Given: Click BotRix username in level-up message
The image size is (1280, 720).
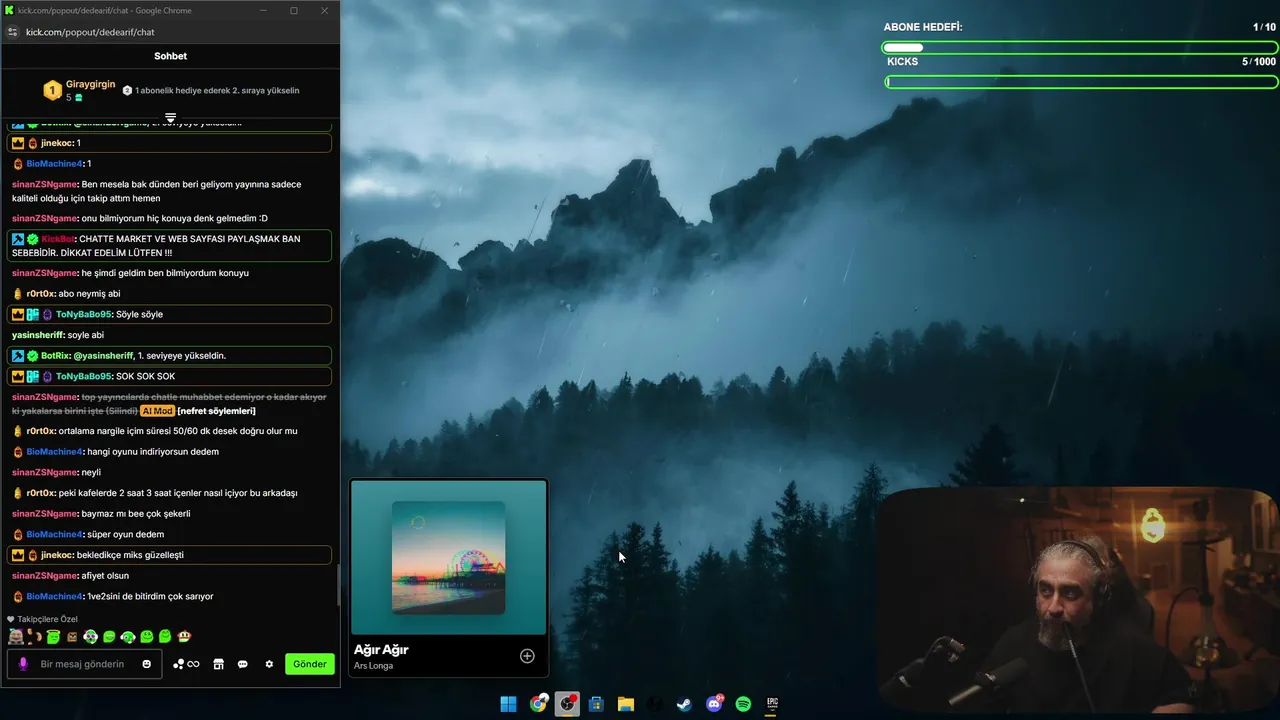Looking at the screenshot, I should pyautogui.click(x=55, y=356).
